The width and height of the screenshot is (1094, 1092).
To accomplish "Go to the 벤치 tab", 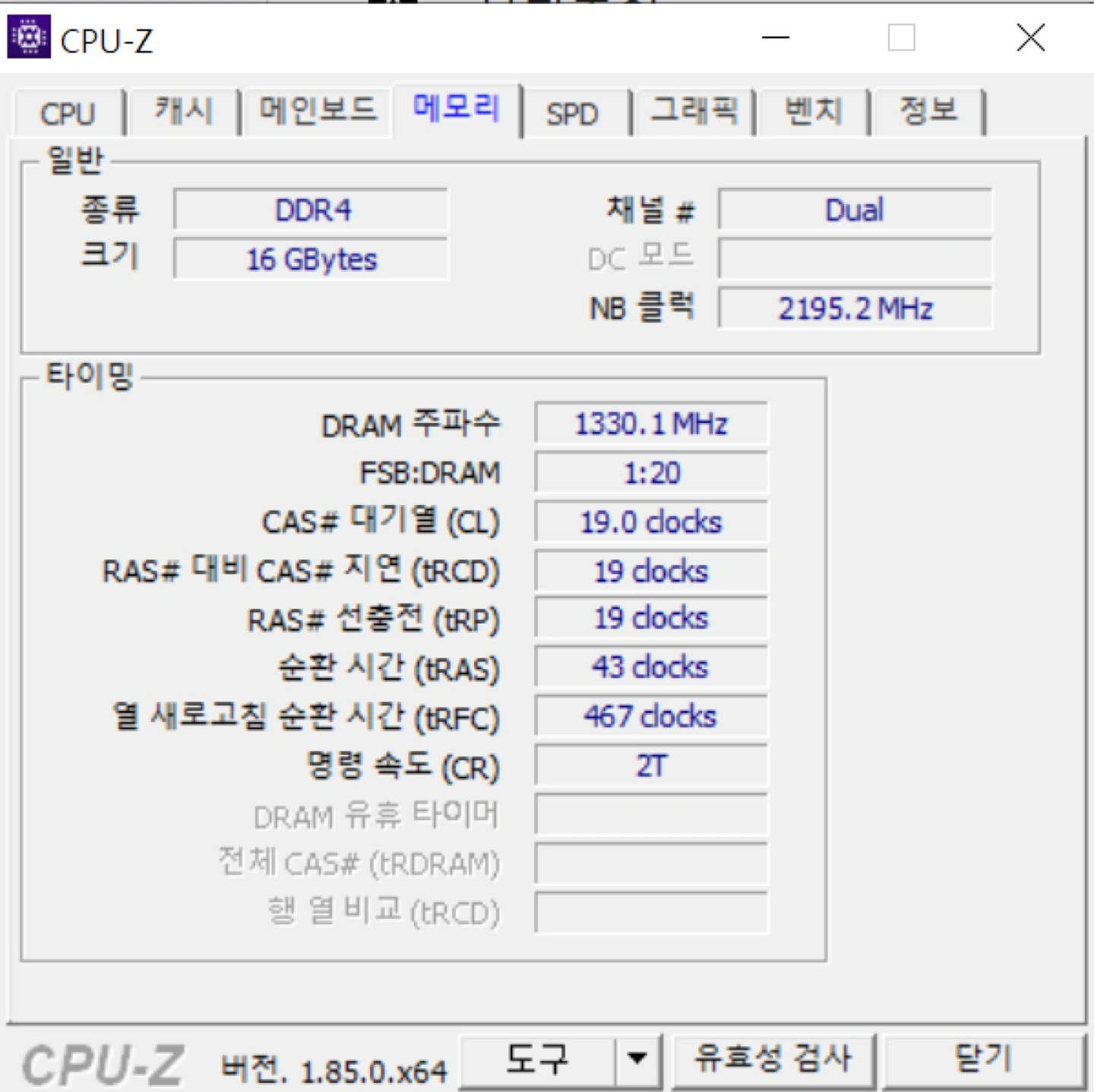I will (814, 112).
